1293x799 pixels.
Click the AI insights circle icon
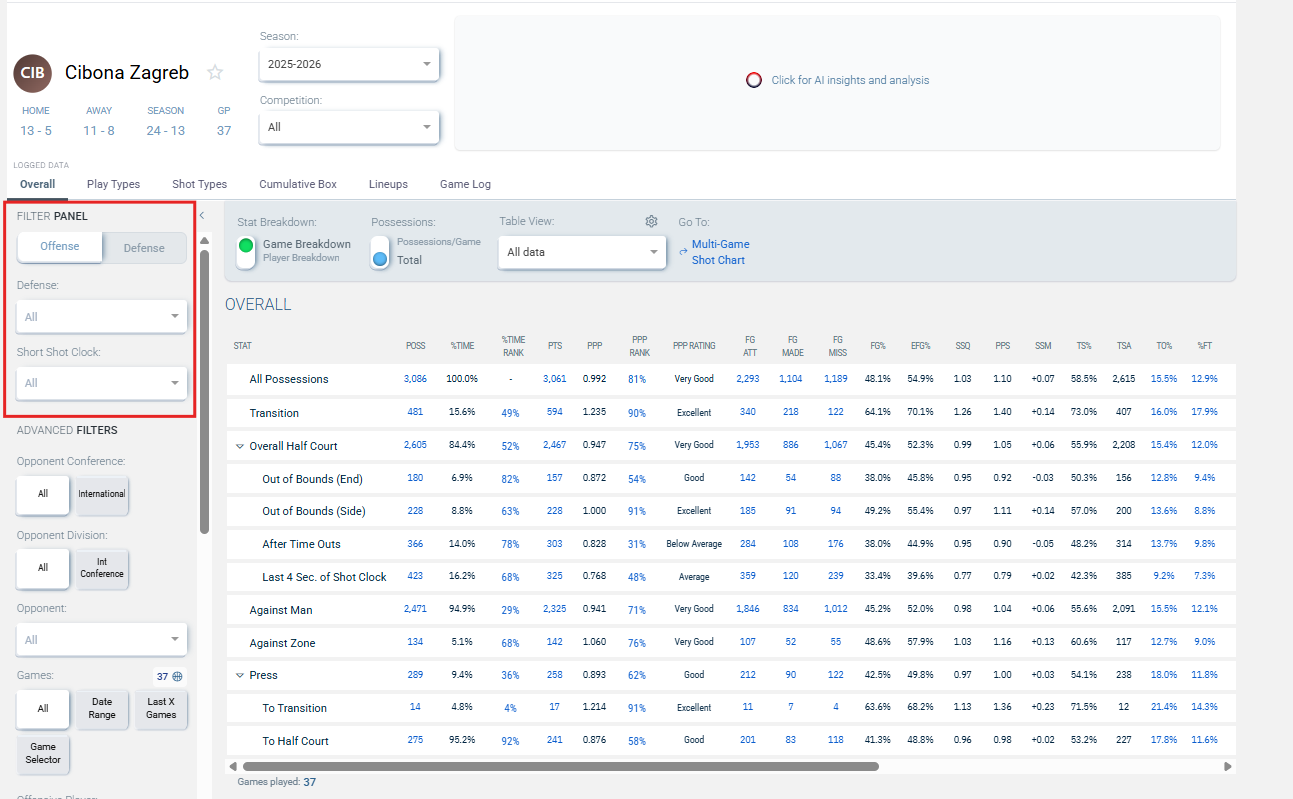tap(755, 80)
